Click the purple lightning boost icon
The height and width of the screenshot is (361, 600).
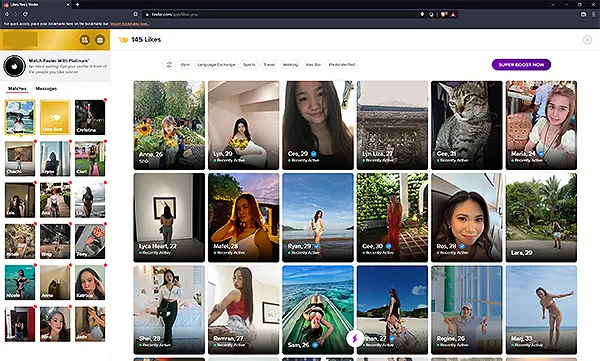tap(355, 339)
